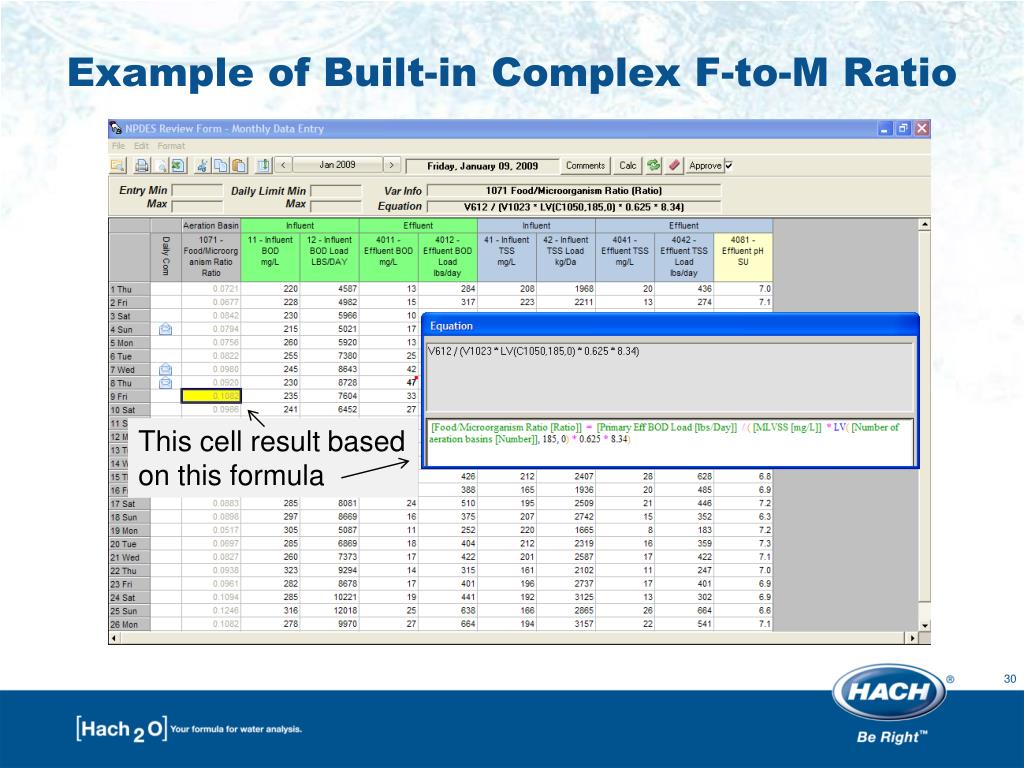
Task: Go to previous month arrow
Action: pyautogui.click(x=283, y=165)
